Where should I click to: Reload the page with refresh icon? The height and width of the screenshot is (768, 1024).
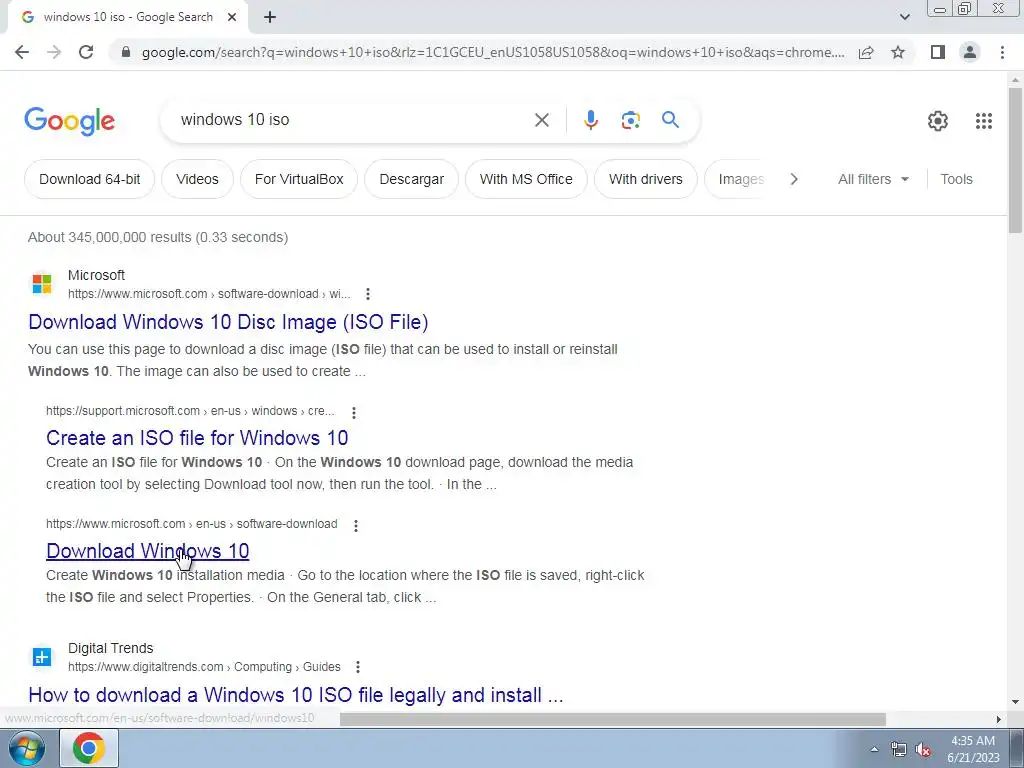pos(86,52)
